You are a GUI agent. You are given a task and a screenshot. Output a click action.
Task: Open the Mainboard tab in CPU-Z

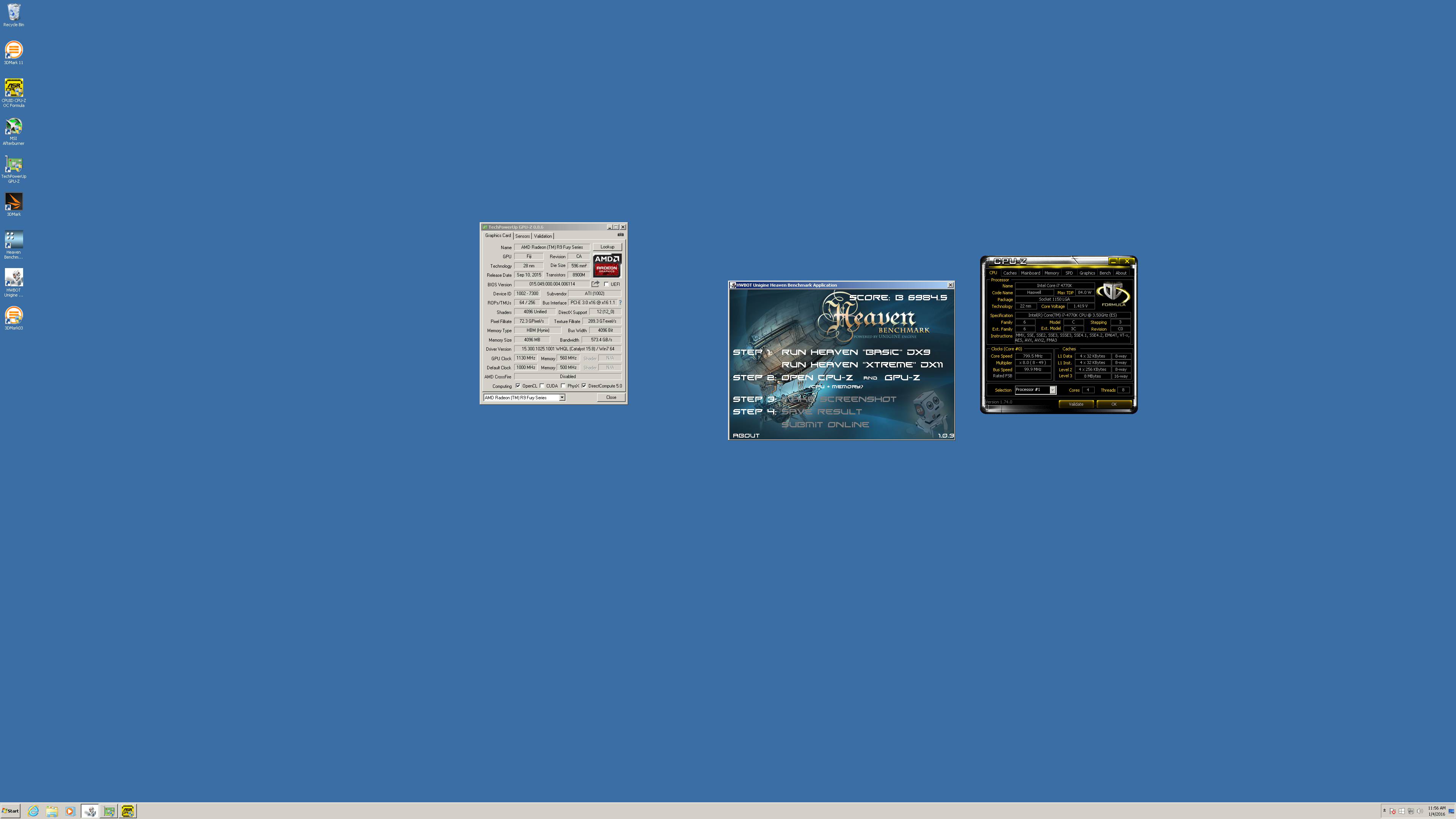[1031, 273]
